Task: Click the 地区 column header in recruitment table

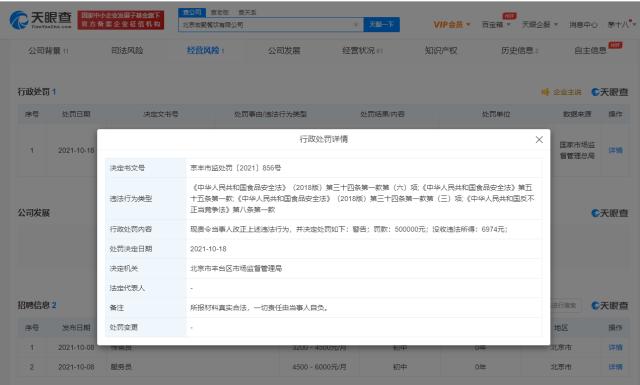Action: point(561,327)
